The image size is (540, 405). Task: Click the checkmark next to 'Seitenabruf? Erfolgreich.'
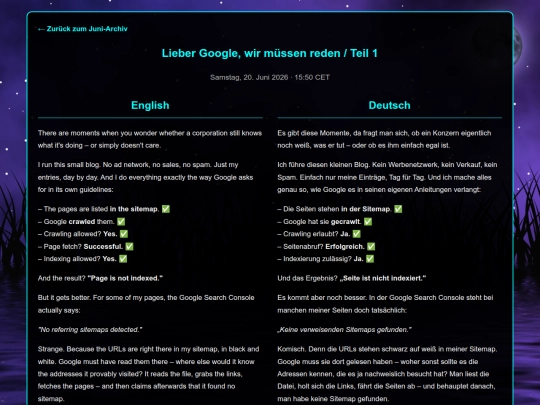click(x=371, y=247)
